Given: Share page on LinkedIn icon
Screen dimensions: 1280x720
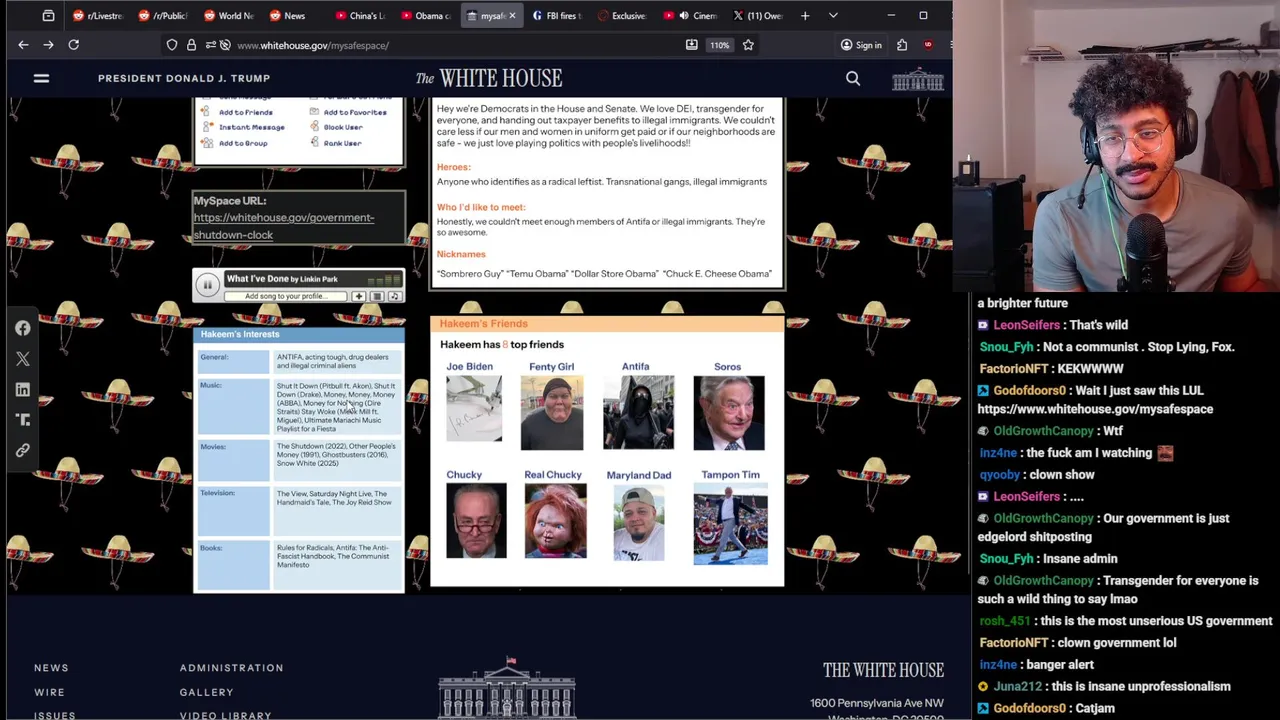Looking at the screenshot, I should (x=23, y=389).
